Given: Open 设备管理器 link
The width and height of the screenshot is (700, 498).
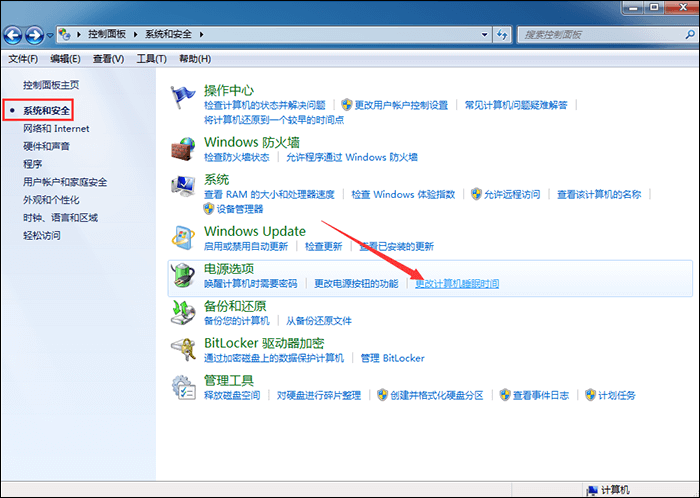Looking at the screenshot, I should point(240,209).
